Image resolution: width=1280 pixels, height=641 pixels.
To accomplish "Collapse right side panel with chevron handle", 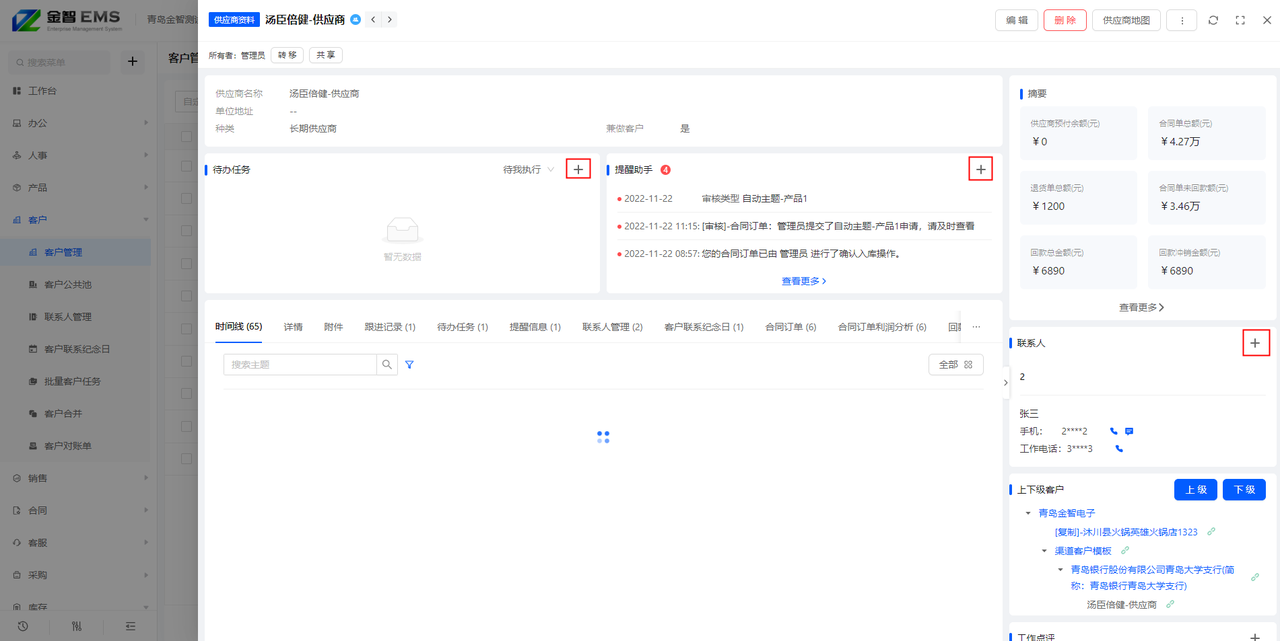I will 1006,382.
